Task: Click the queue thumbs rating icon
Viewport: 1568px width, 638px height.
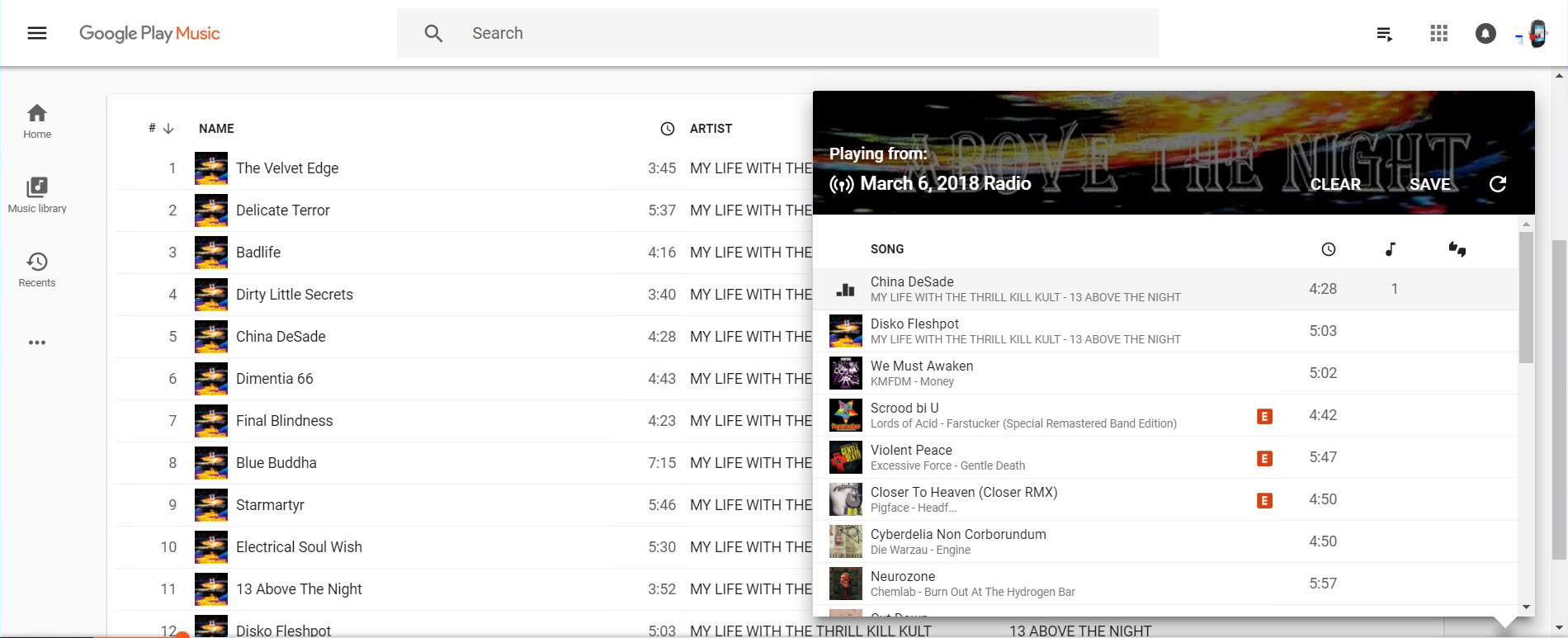Action: (x=1457, y=249)
